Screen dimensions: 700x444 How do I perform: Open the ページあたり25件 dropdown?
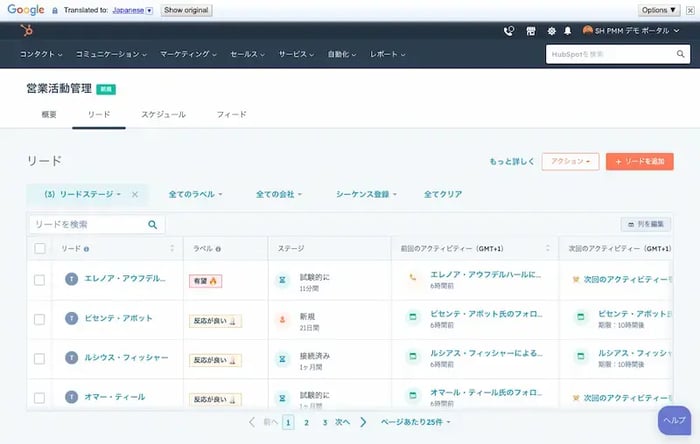(415, 422)
